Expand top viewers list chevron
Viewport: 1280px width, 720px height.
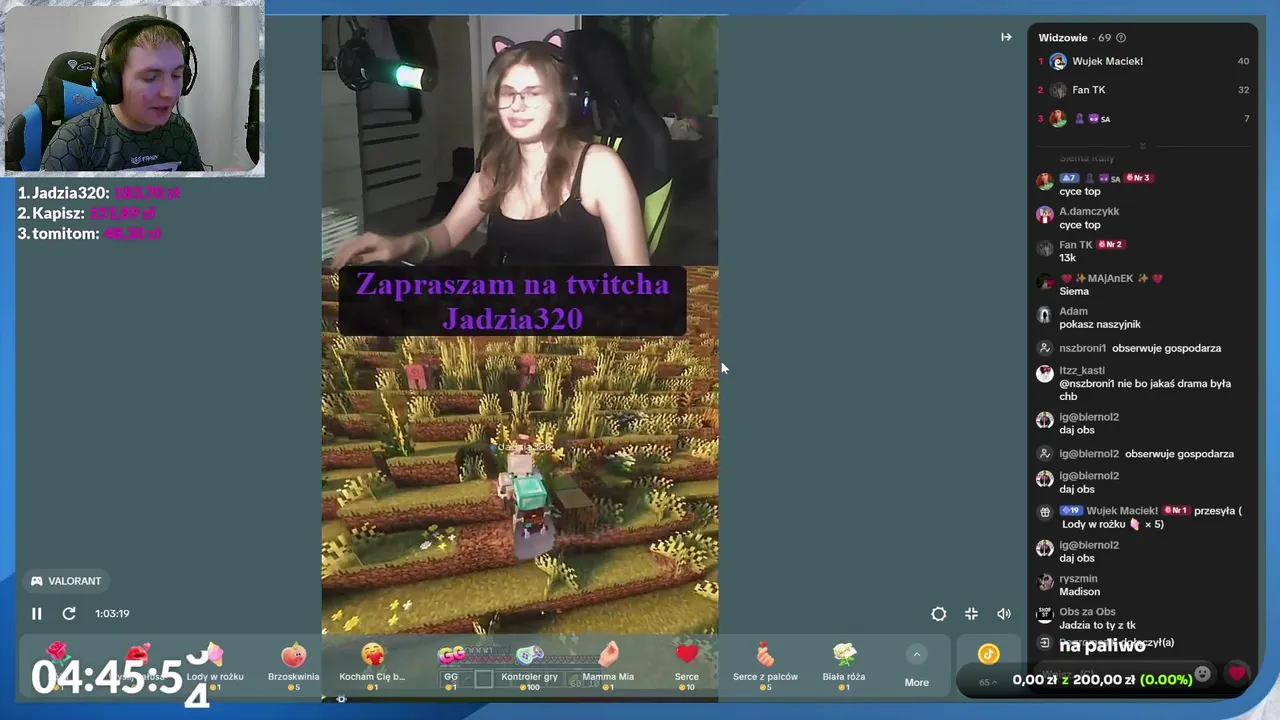point(1142,146)
